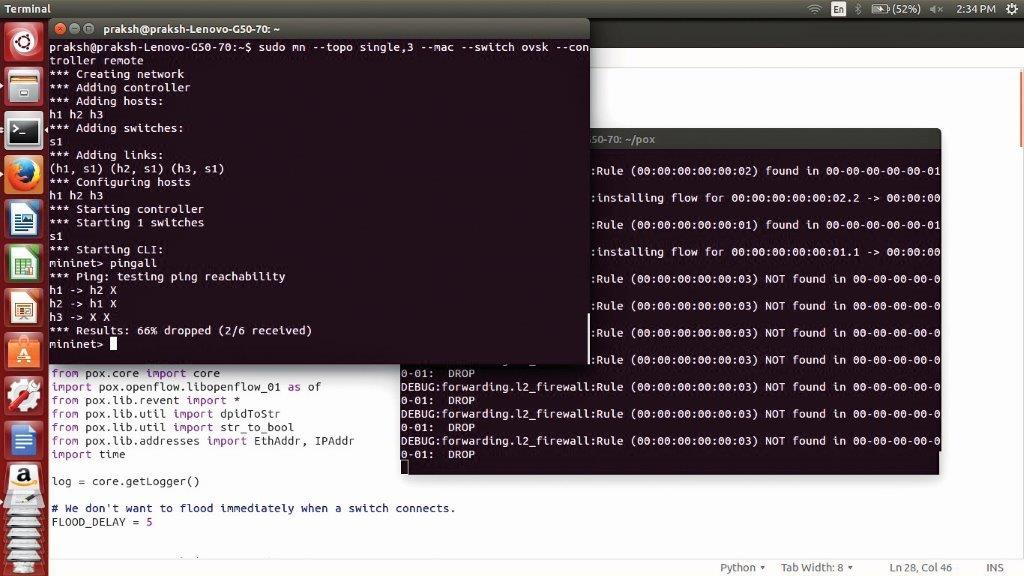Click the Wi-Fi network indicator
Screen dimensions: 1024x576
(814, 8)
